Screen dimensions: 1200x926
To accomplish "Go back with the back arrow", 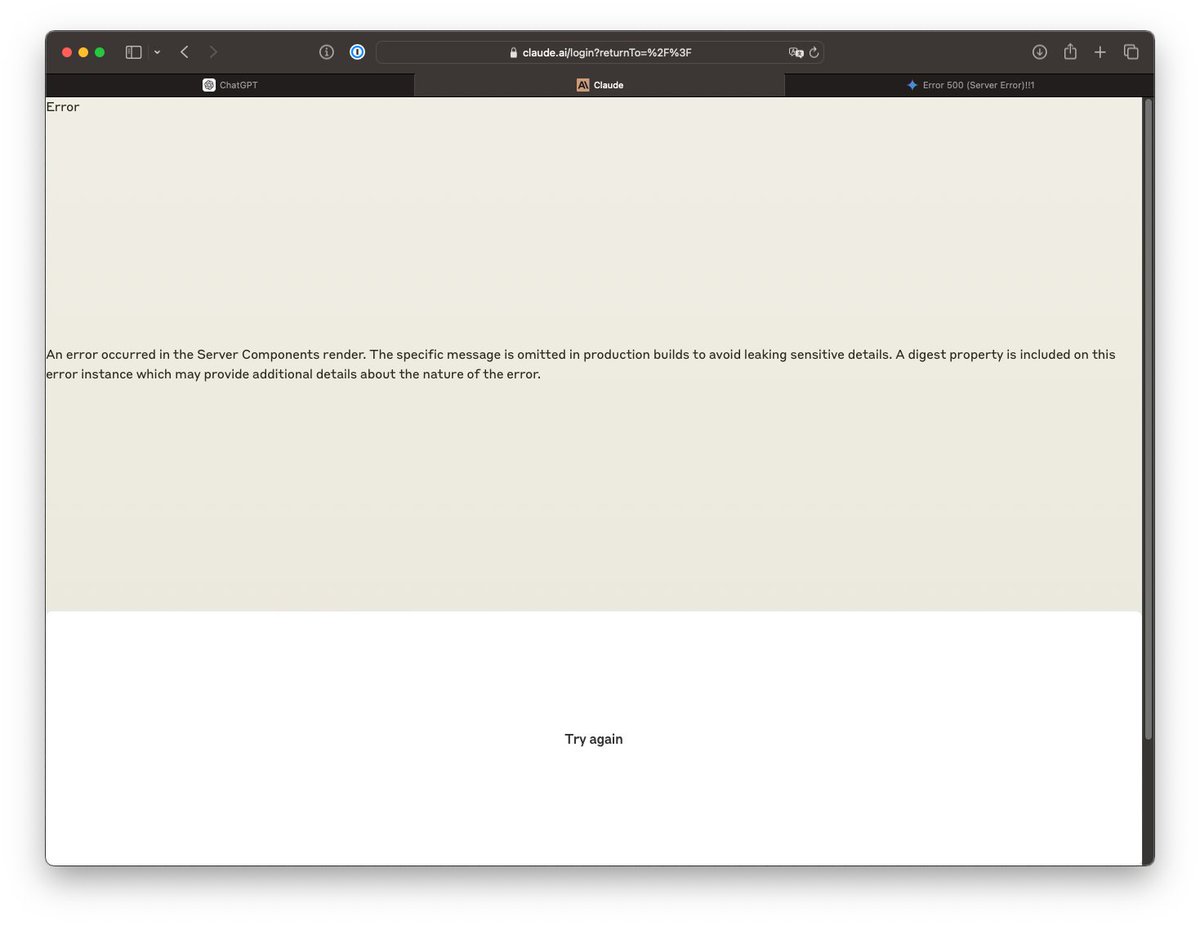I will (184, 52).
